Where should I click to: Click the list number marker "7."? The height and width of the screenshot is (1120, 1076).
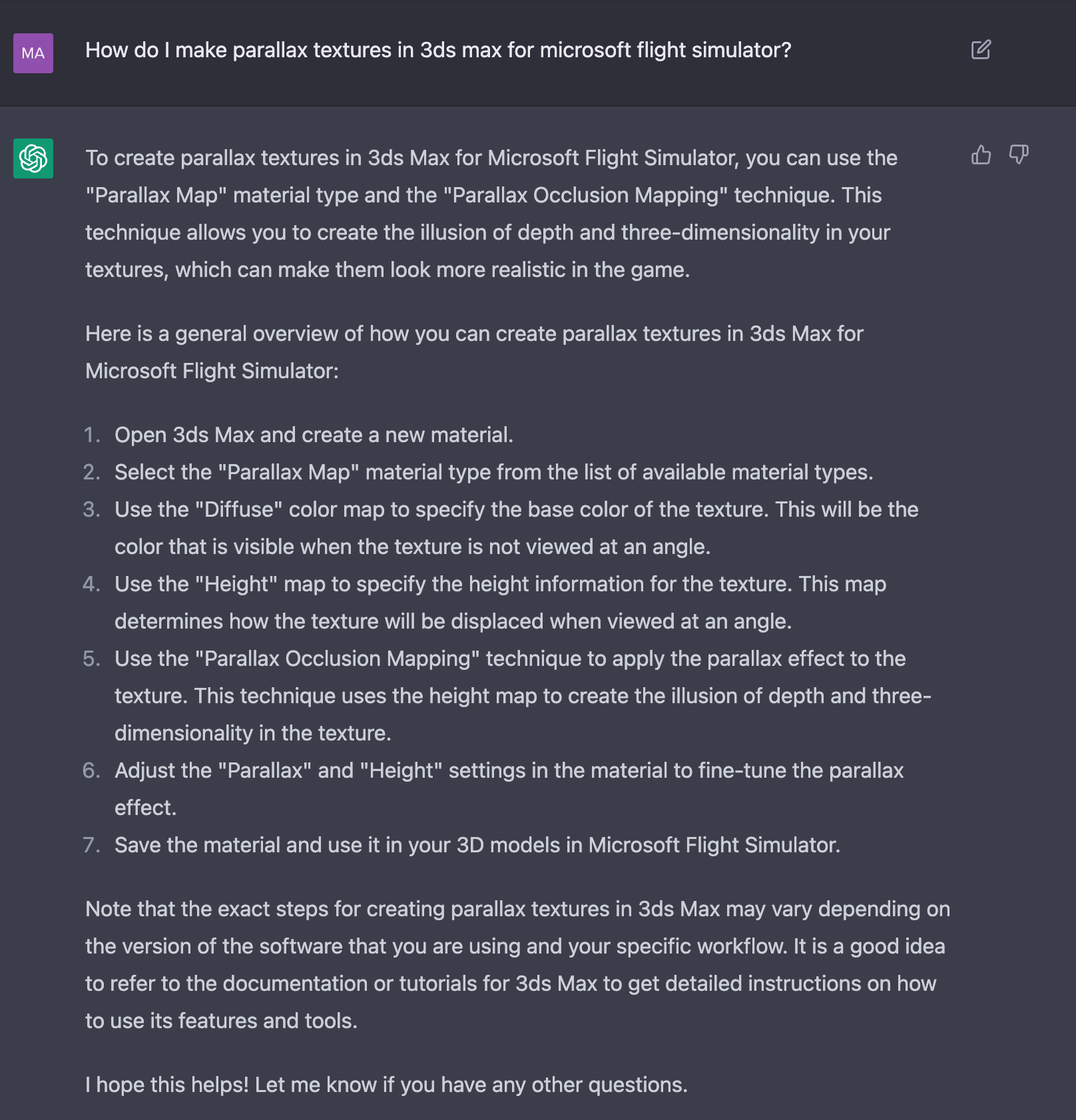92,845
